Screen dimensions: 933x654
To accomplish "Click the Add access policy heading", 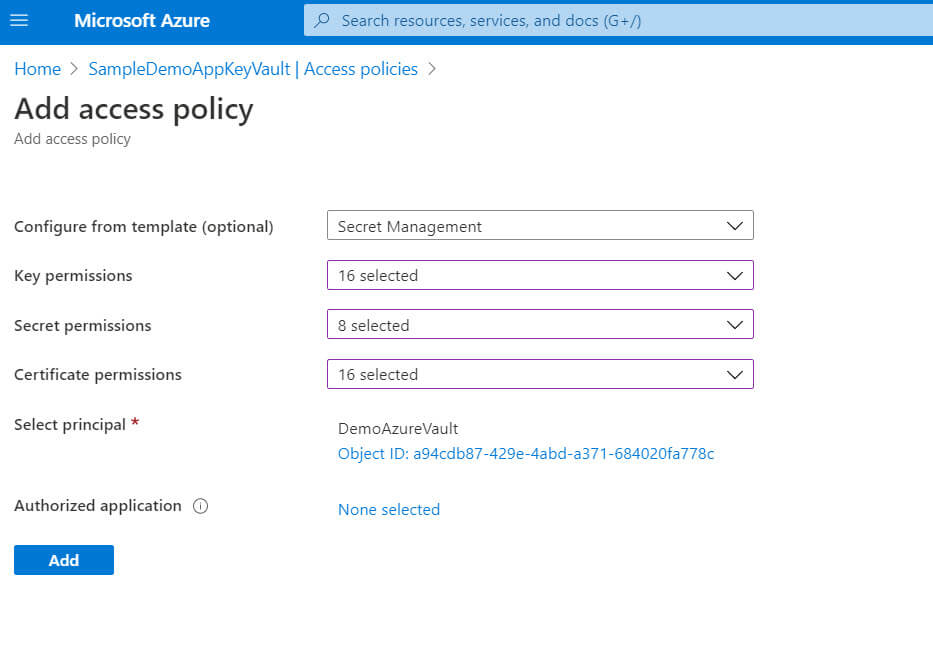I will [134, 109].
